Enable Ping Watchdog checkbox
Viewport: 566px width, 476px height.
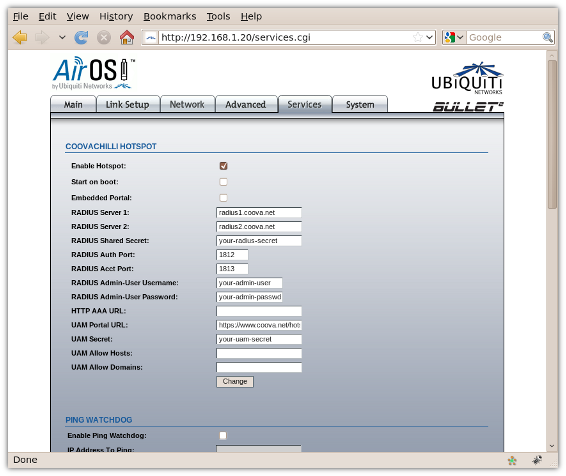(x=223, y=436)
